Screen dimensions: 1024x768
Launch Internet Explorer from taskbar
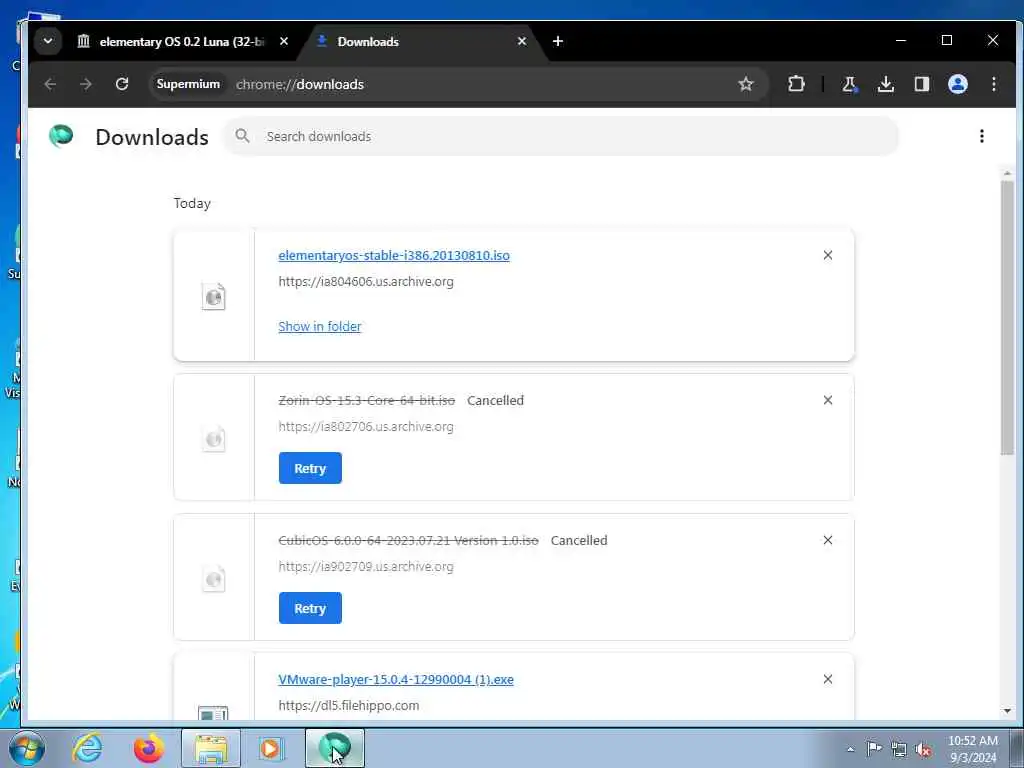[x=88, y=748]
